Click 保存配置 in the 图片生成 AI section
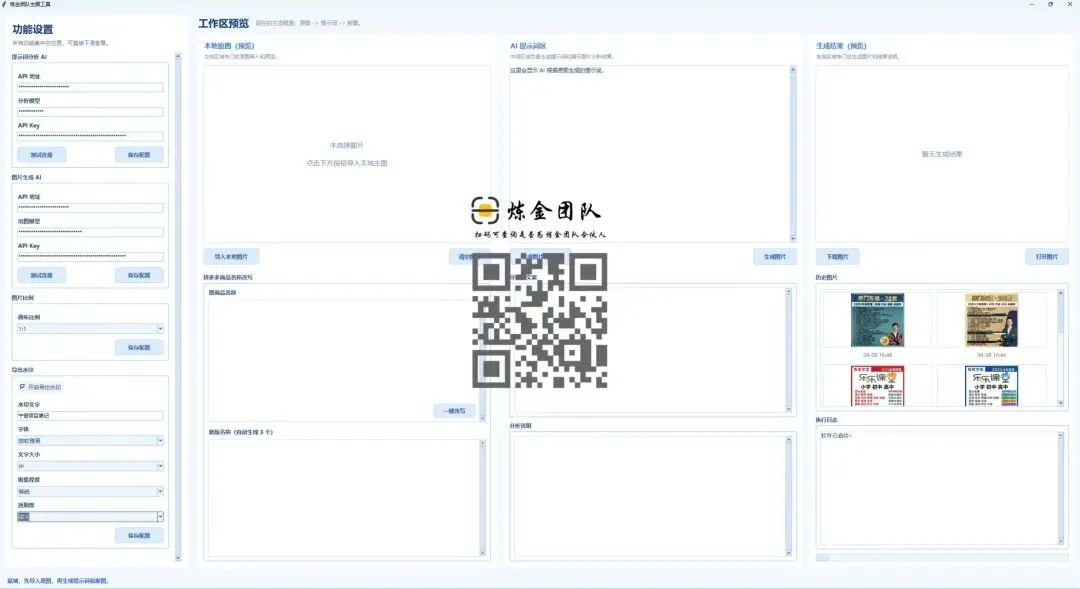 (x=139, y=276)
